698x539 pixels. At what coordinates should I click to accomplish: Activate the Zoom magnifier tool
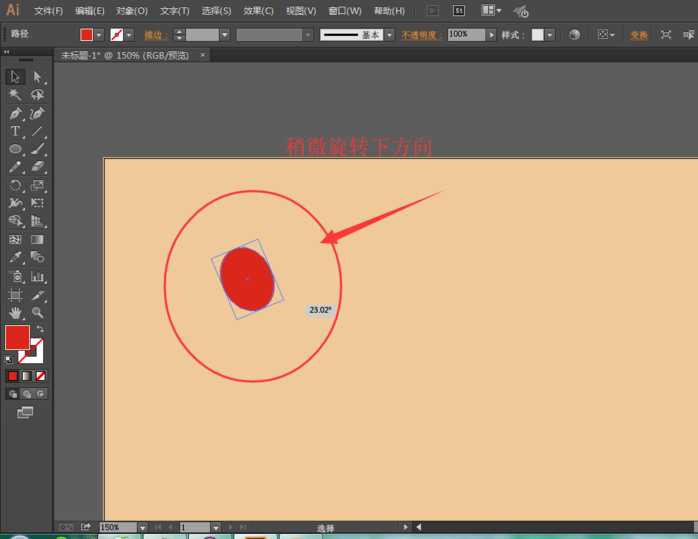tap(37, 313)
